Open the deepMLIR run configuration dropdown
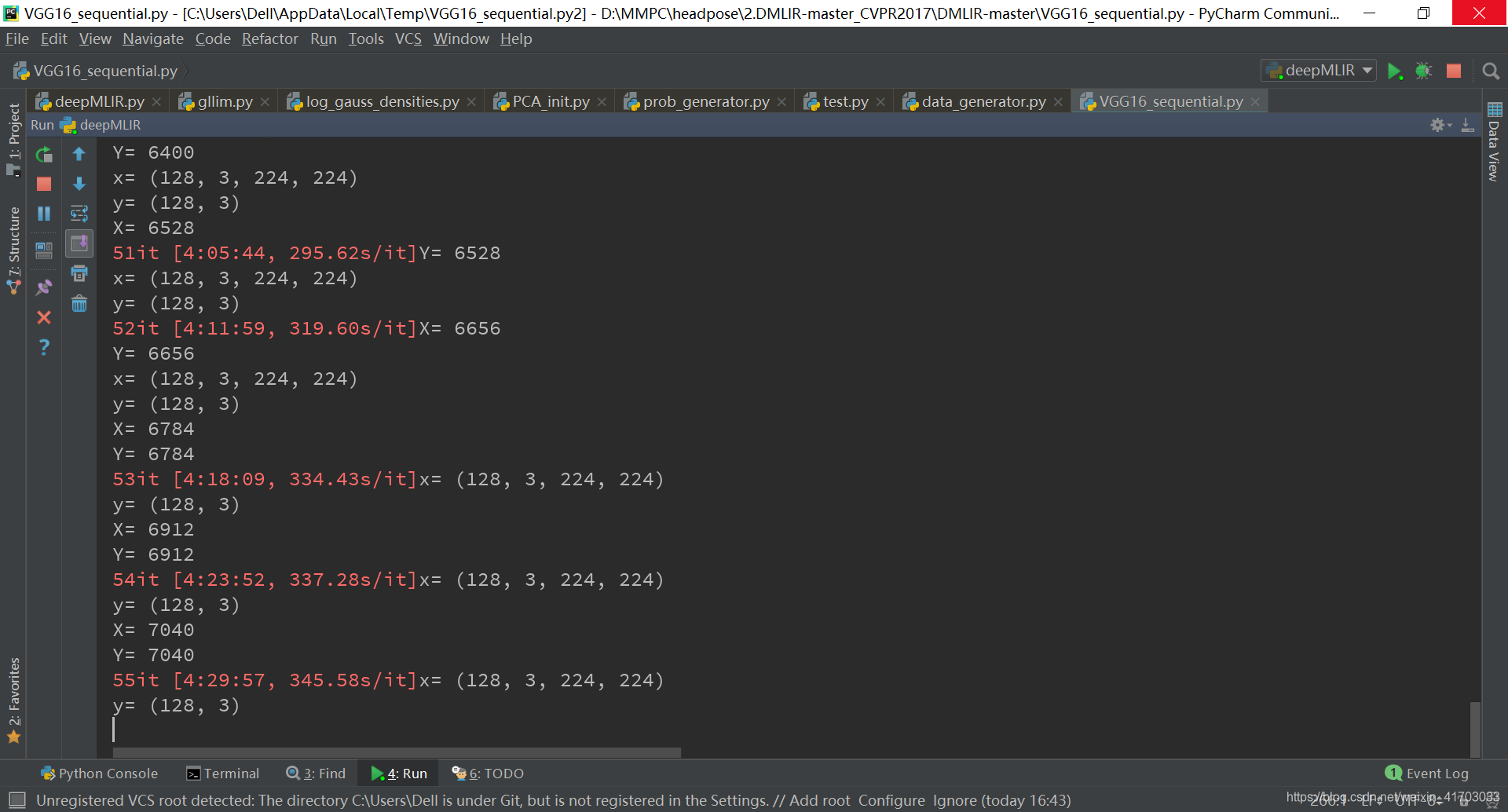Screen dimensions: 1508x812 tap(1319, 70)
